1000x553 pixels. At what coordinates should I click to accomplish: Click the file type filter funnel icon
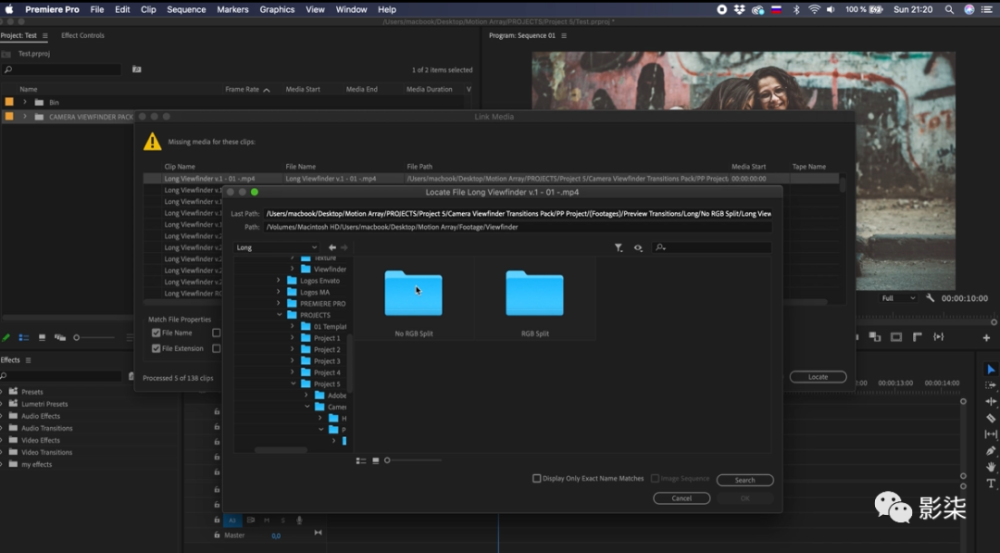tap(618, 247)
